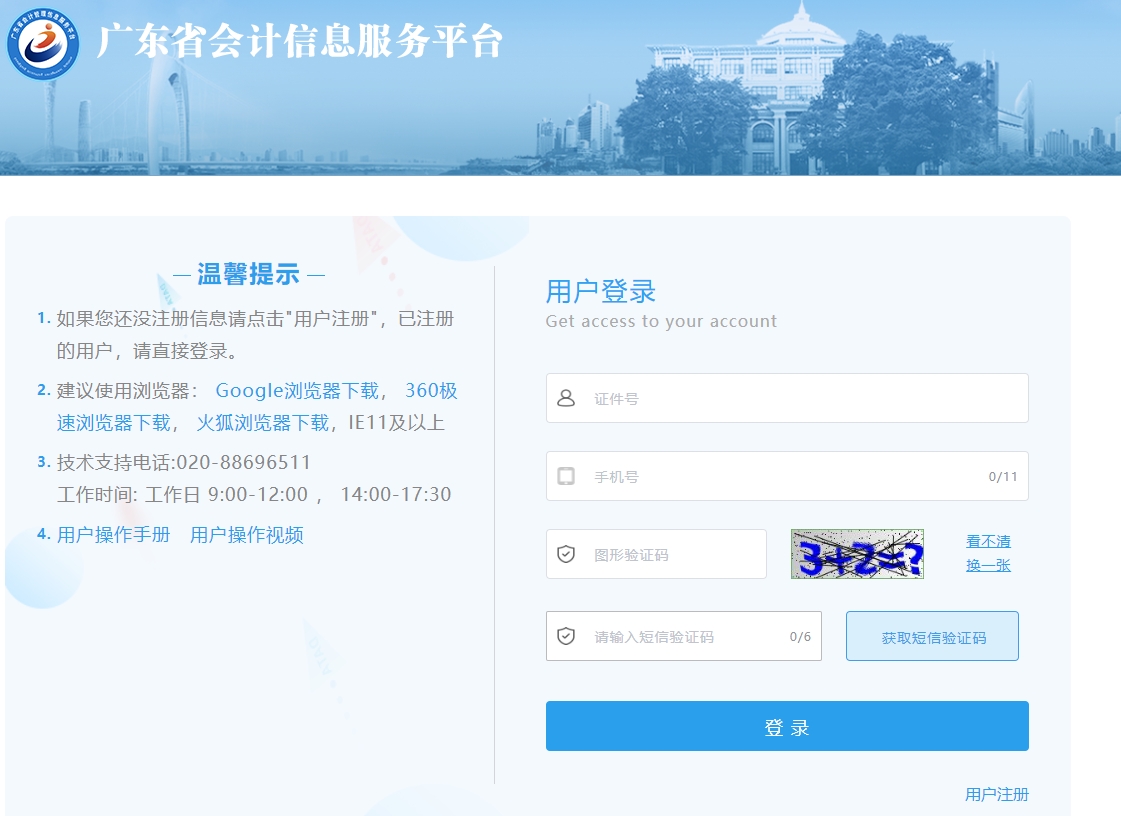This screenshot has height=816, width=1121.
Task: Click 看不清换一张 to refresh captcha
Action: [987, 553]
